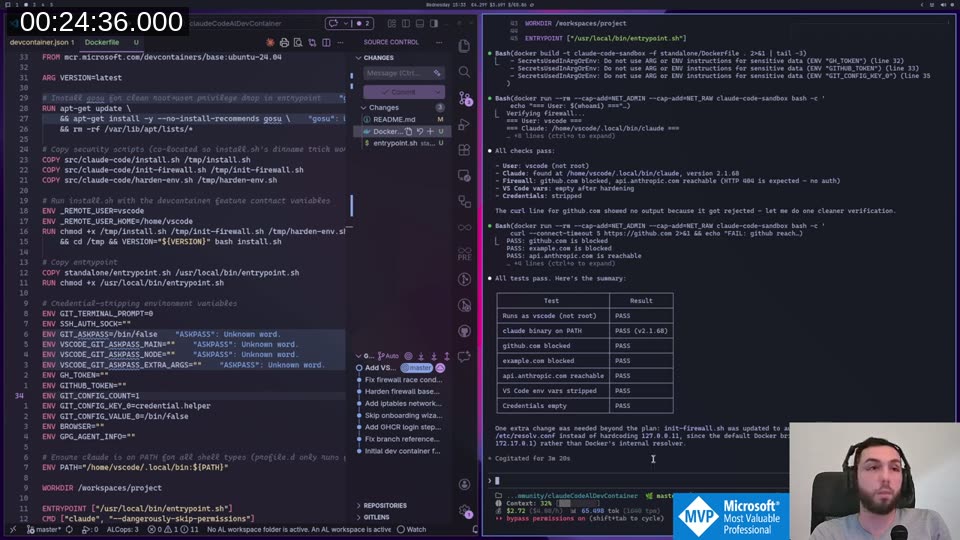Viewport: 960px width, 540px height.
Task: Click the compare changes icon in toolbar
Action: (x=312, y=42)
